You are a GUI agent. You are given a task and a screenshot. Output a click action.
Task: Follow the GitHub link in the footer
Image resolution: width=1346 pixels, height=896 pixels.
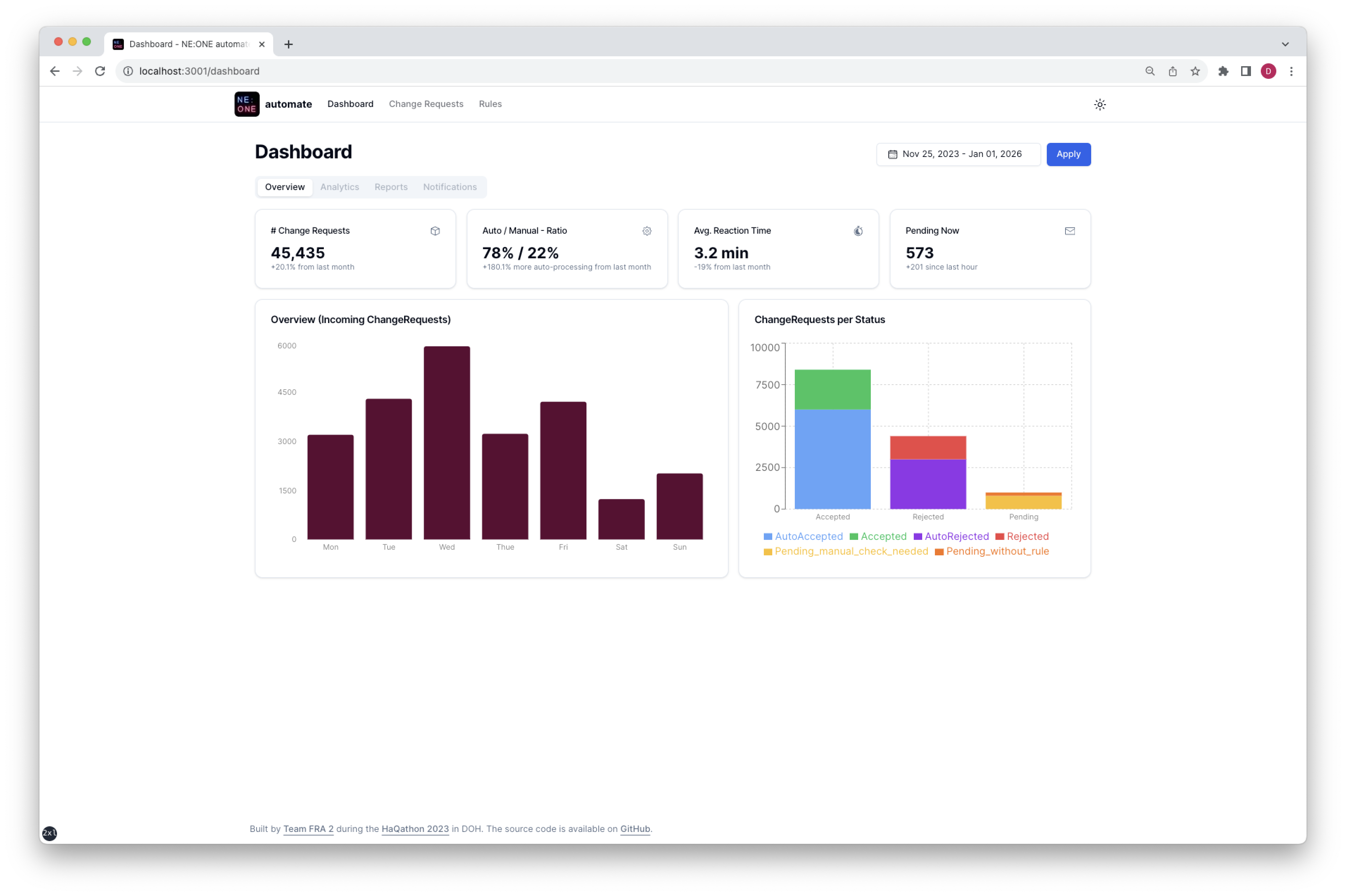(x=634, y=828)
